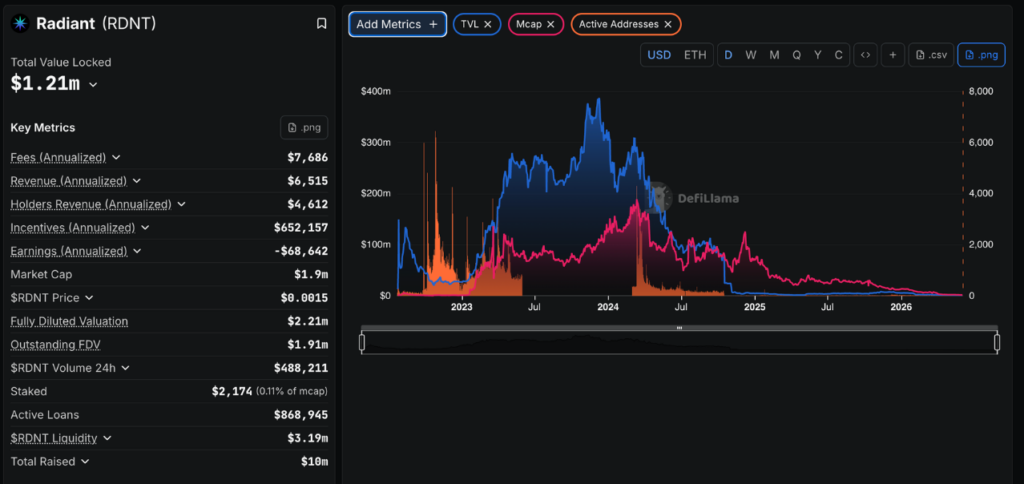Select daily (D) chart interval
This screenshot has height=484, width=1024.
728,55
